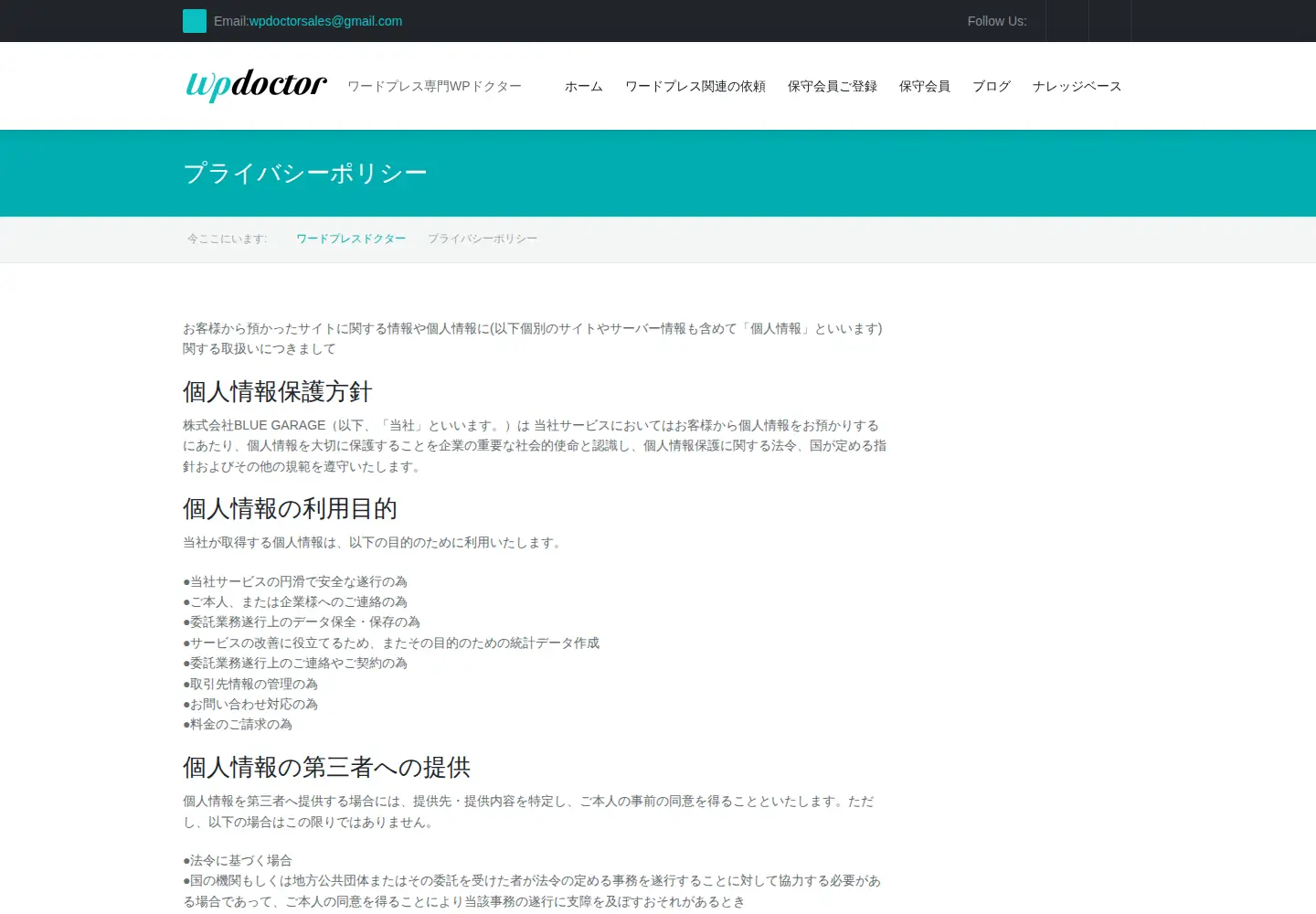Screen dimensions: 1316x914
Task: Click the line ●当社サービスの円滑で安全な遂行の為
Action: [295, 581]
